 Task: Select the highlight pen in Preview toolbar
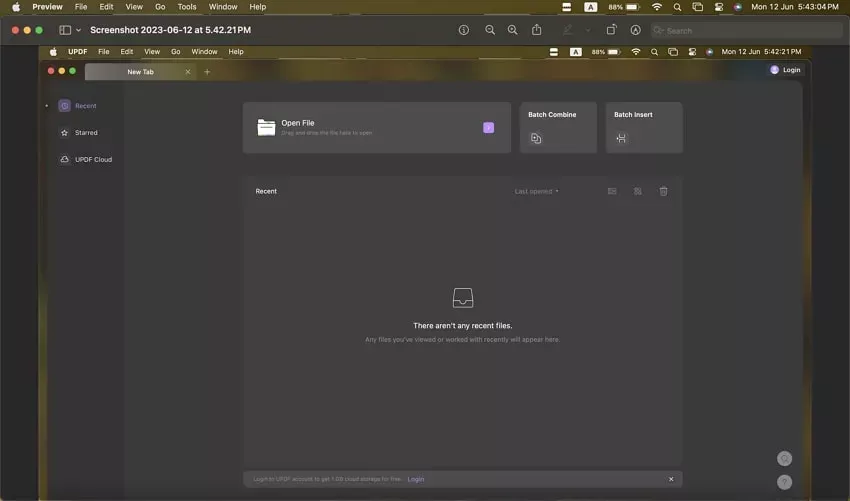click(568, 30)
